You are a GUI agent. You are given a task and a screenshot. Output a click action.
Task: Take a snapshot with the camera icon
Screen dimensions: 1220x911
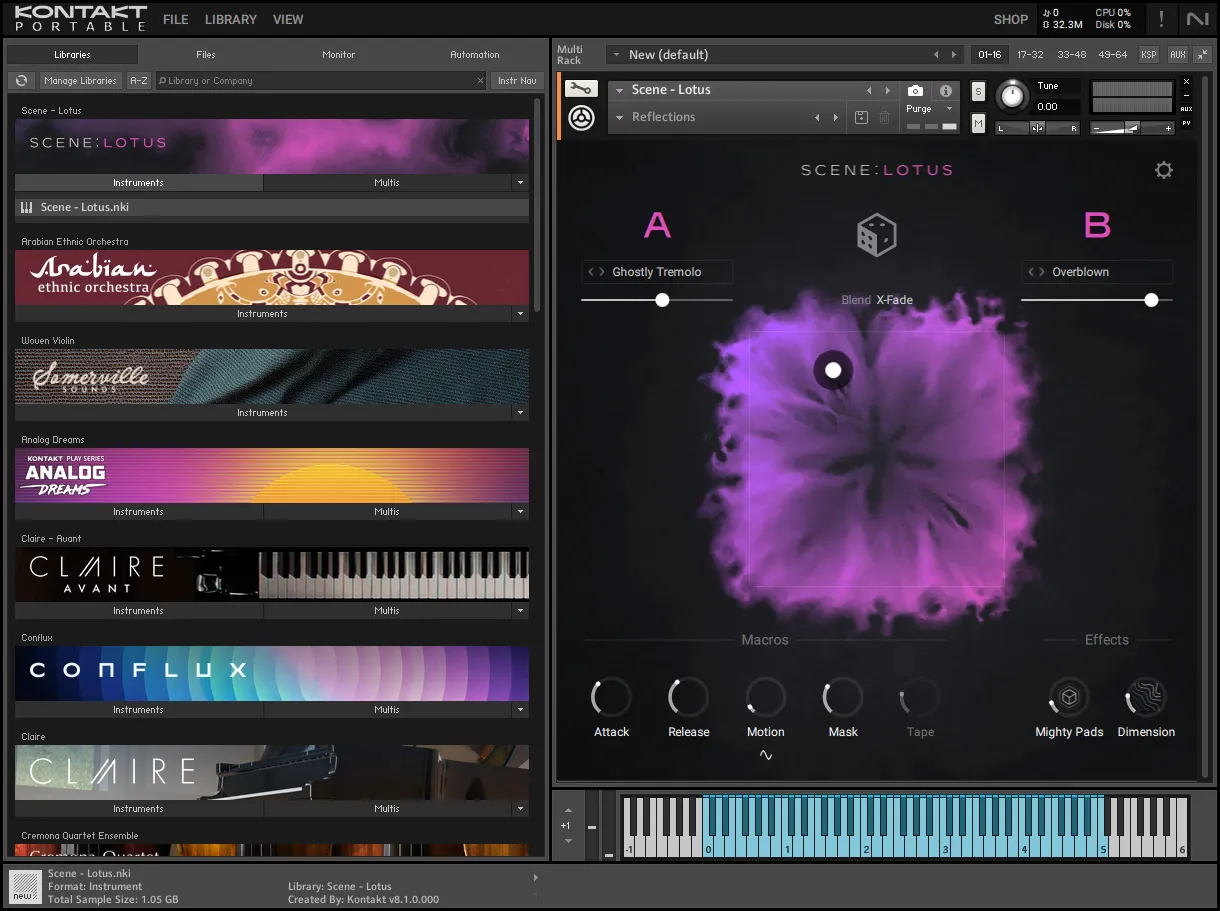coord(915,91)
